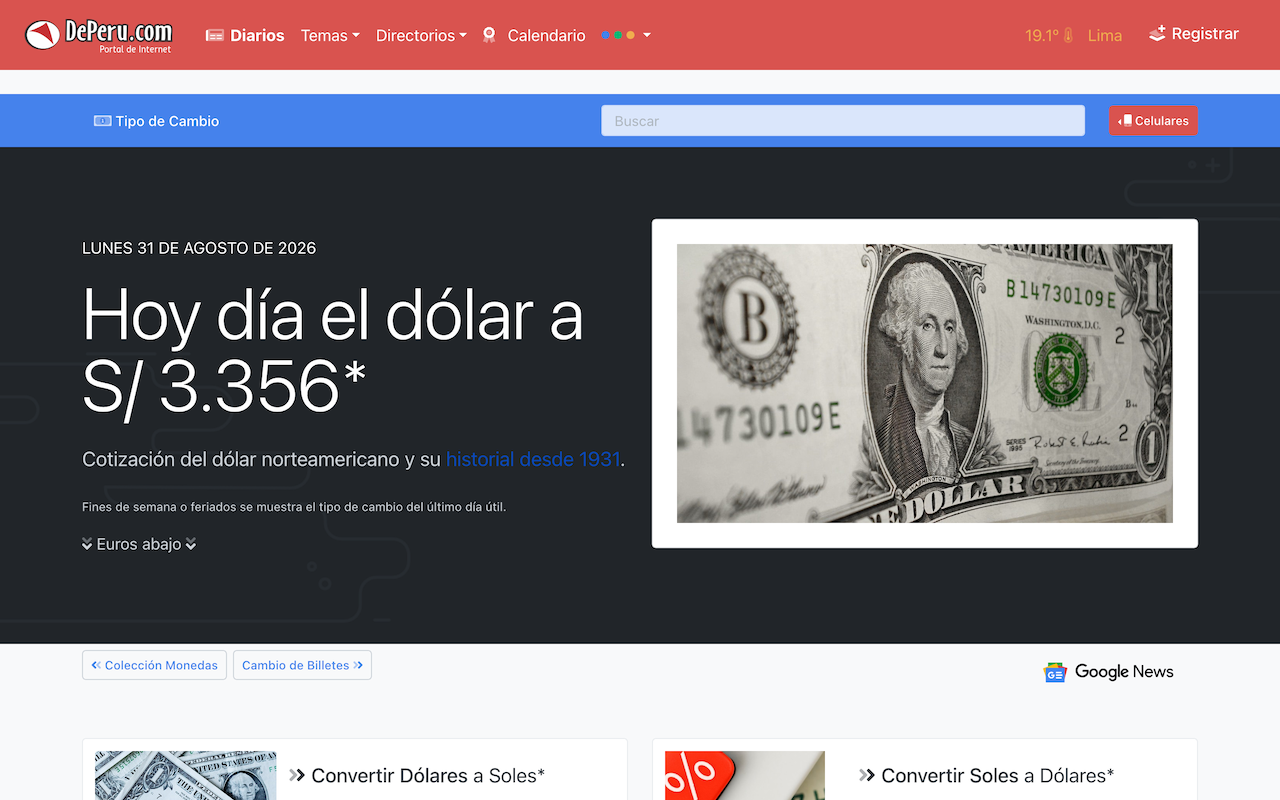Focus the Buscar search field
The width and height of the screenshot is (1280, 800).
(x=843, y=121)
